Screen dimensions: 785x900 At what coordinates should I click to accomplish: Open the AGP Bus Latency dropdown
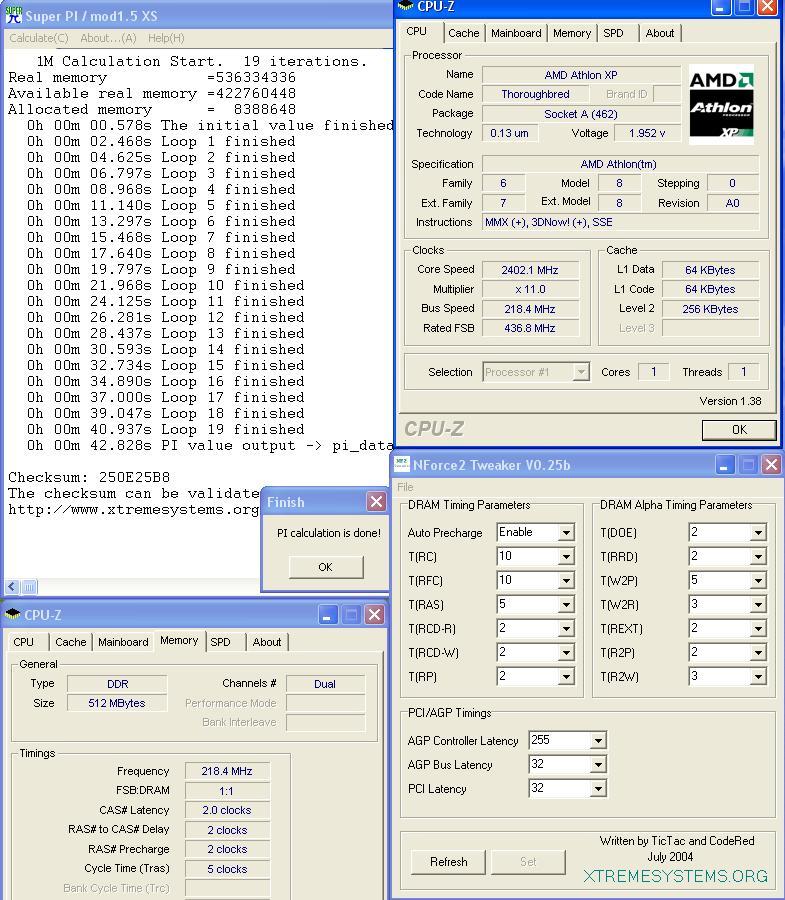coord(598,765)
